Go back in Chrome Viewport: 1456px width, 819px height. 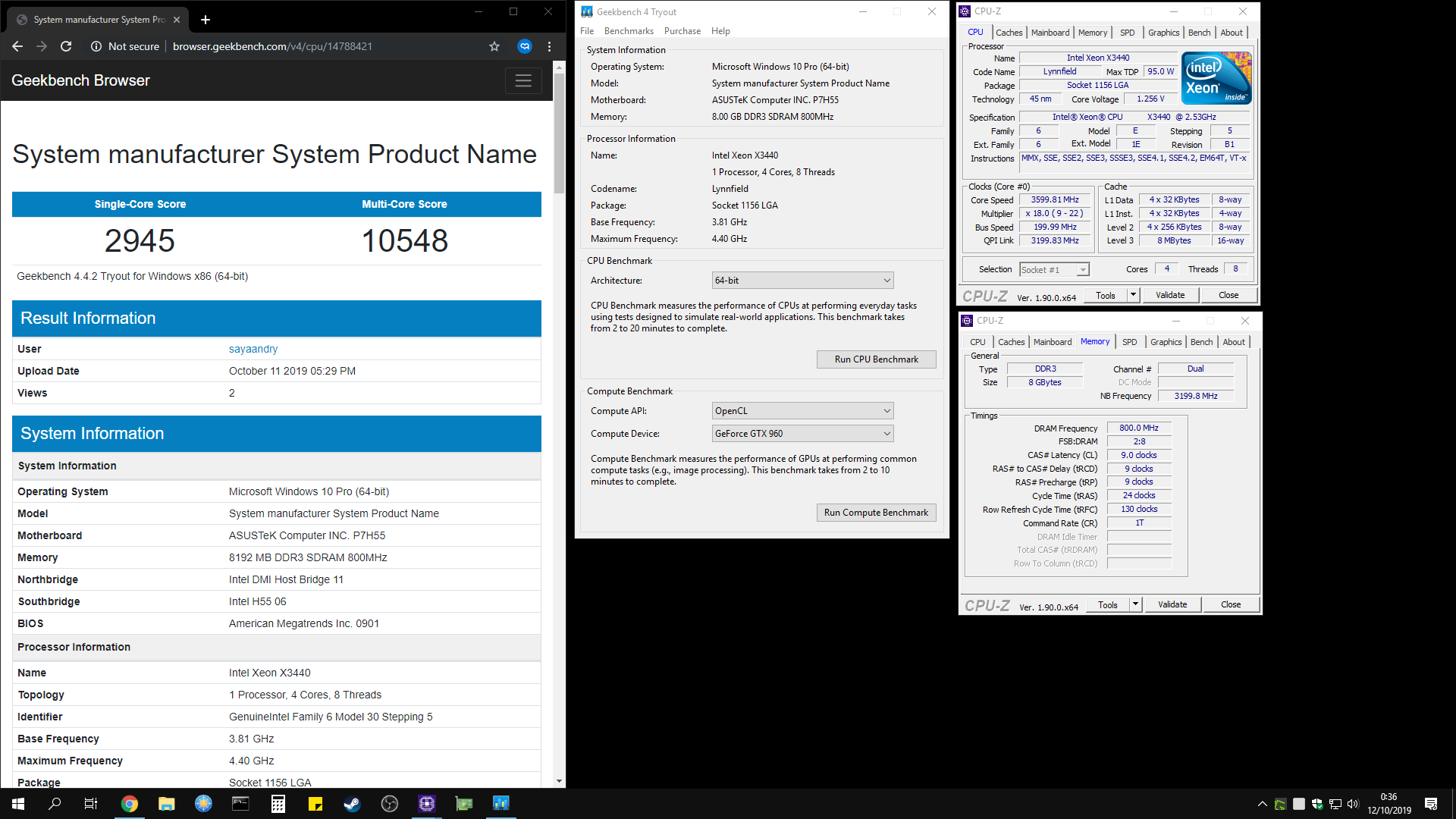point(17,46)
